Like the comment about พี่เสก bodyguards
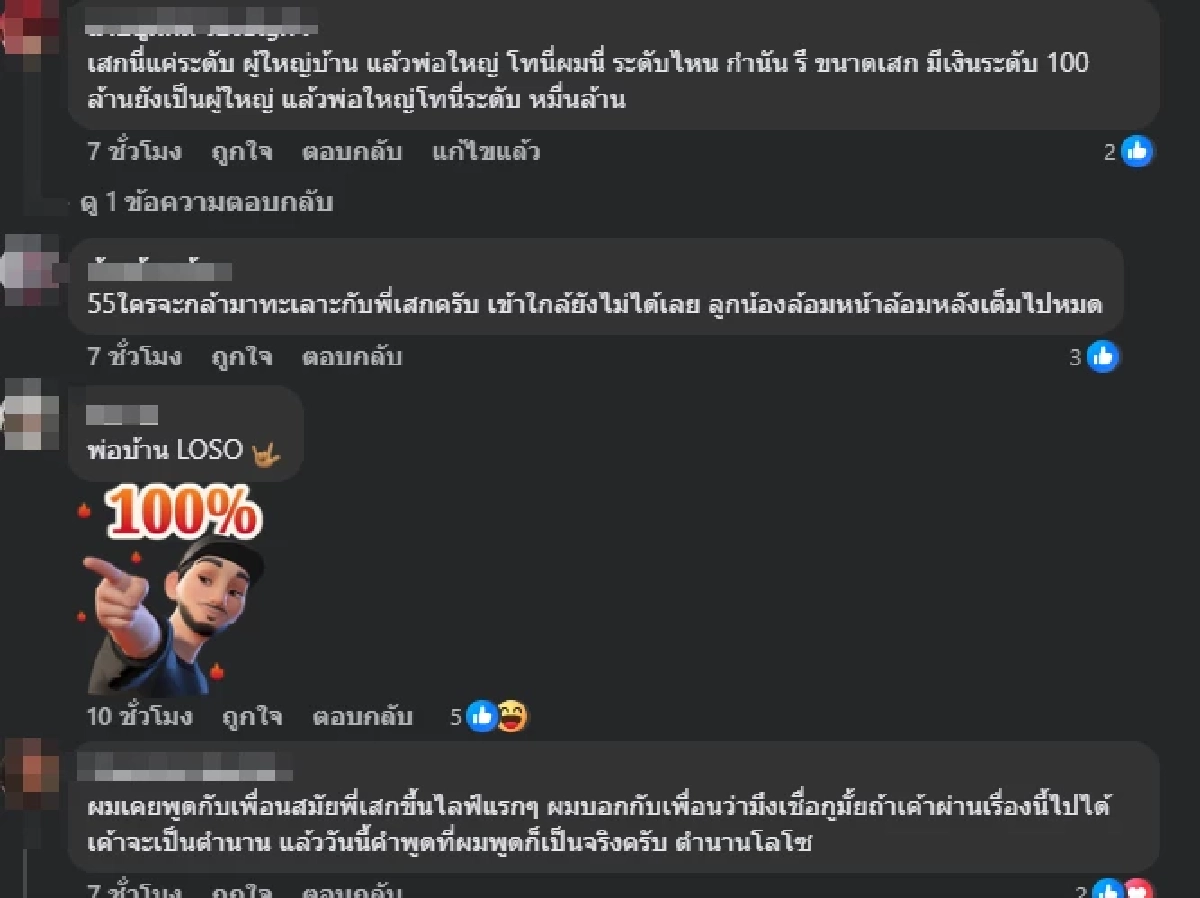Screen dimensions: 1200x898 [x=241, y=357]
